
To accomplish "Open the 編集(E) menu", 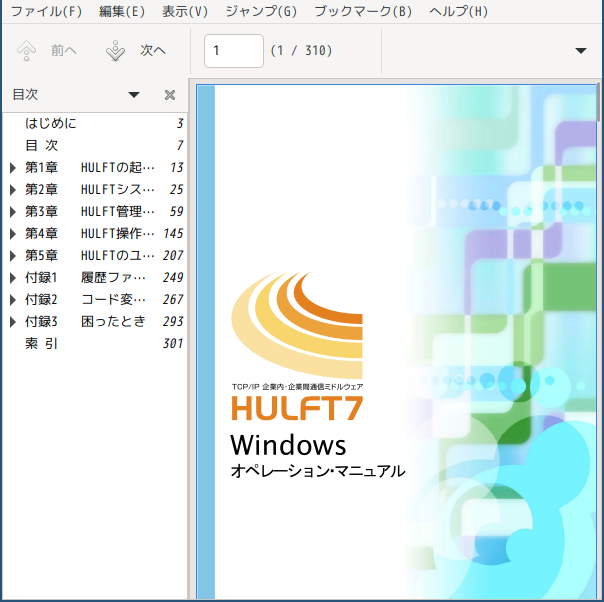I will pyautogui.click(x=122, y=12).
